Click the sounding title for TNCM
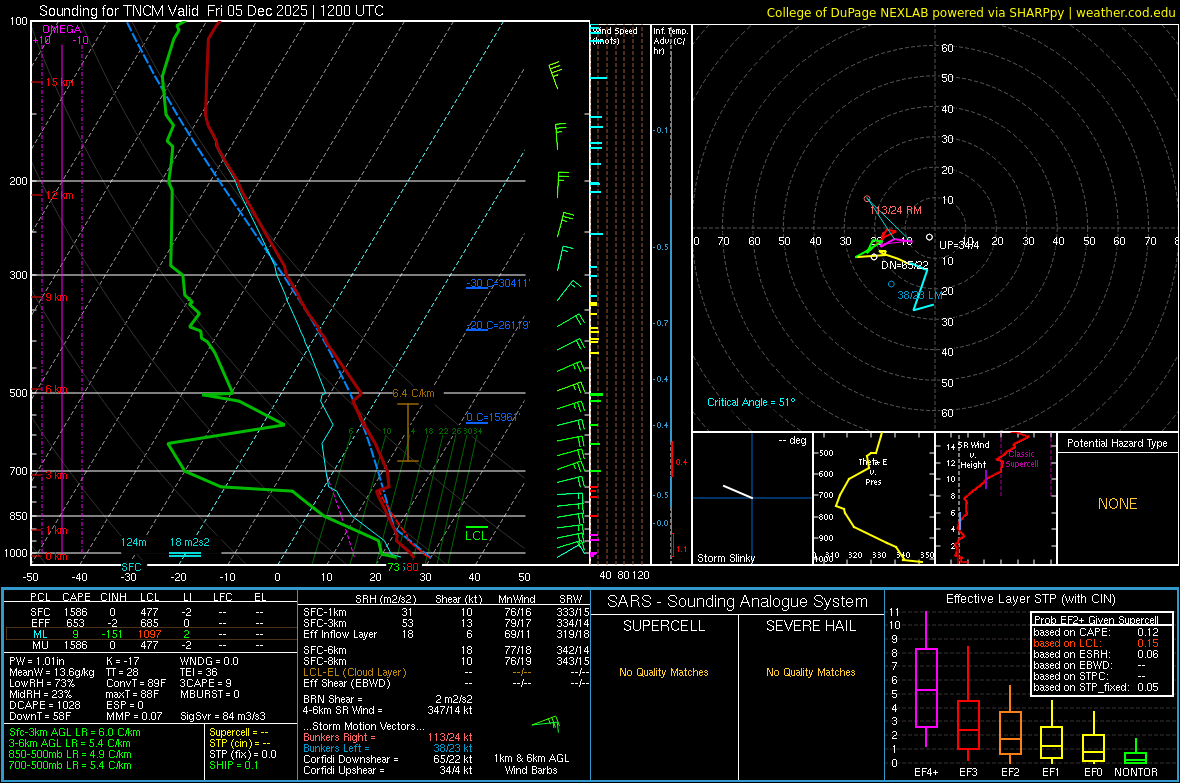1180x783 pixels. coord(211,11)
